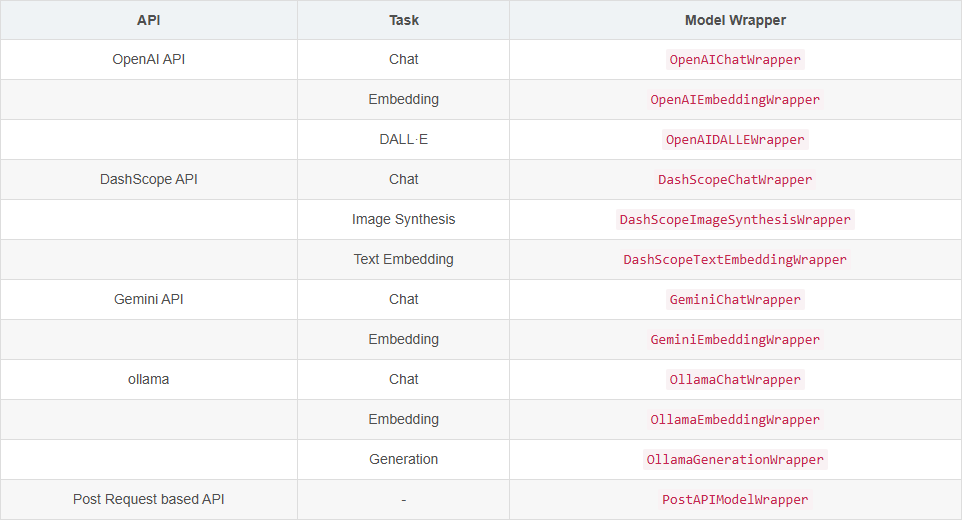Select the GeminiEmbeddingWrapper code label

click(x=735, y=340)
